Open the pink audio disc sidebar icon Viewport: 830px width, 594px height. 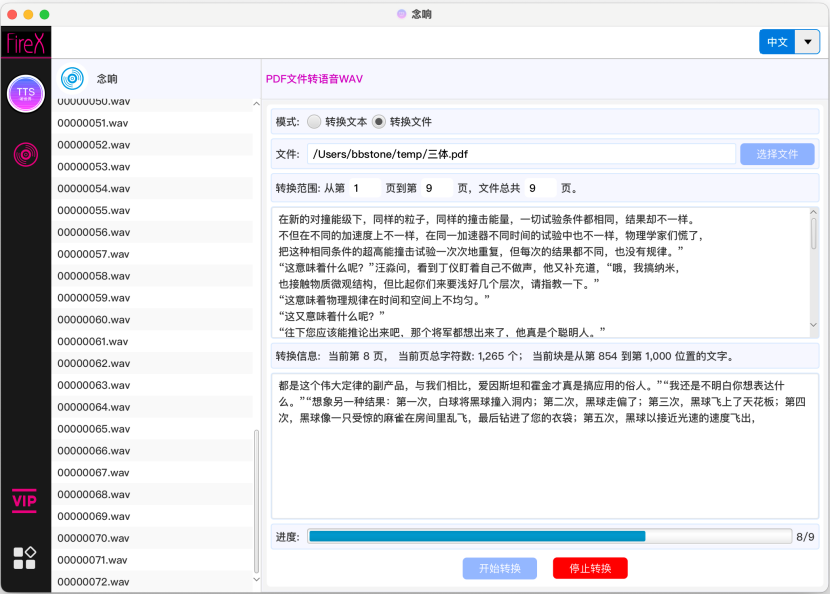25,155
